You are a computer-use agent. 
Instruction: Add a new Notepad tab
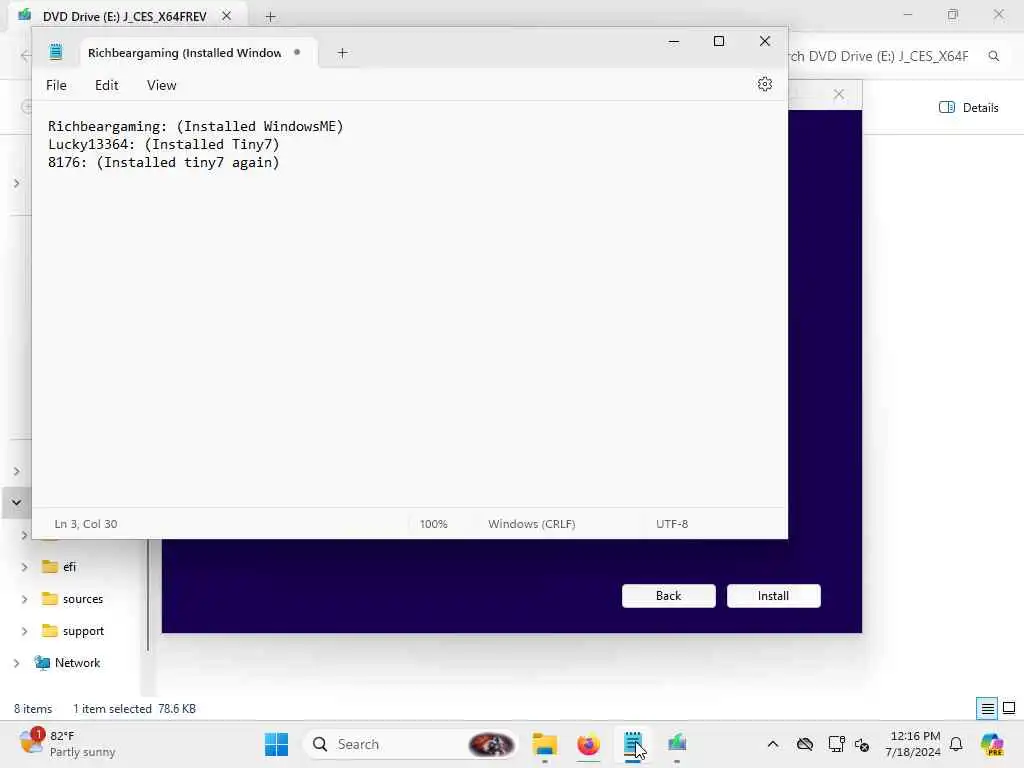click(x=342, y=53)
